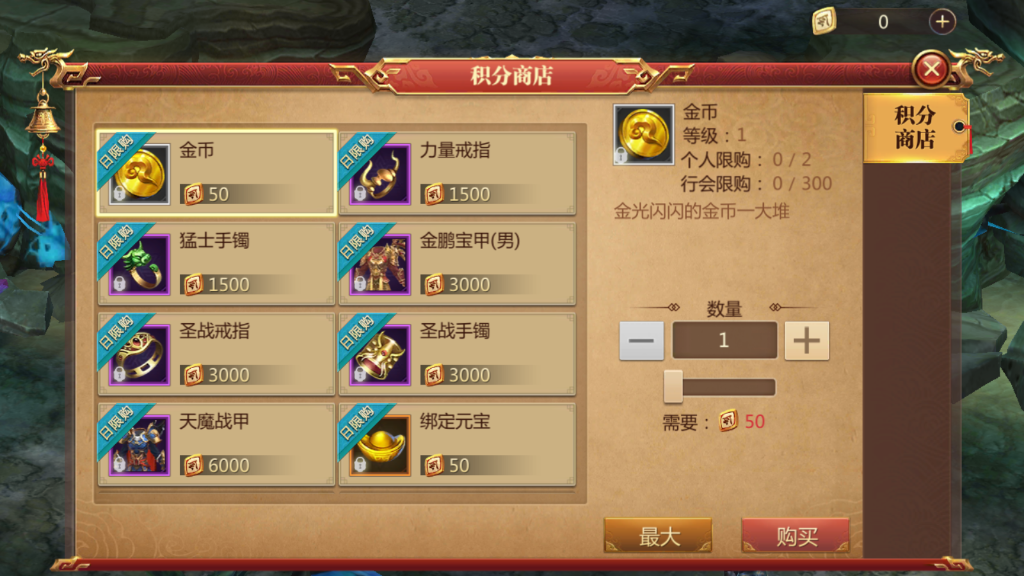1024x576 pixels.
Task: Close the 积分商店 shop window
Action: [x=931, y=68]
